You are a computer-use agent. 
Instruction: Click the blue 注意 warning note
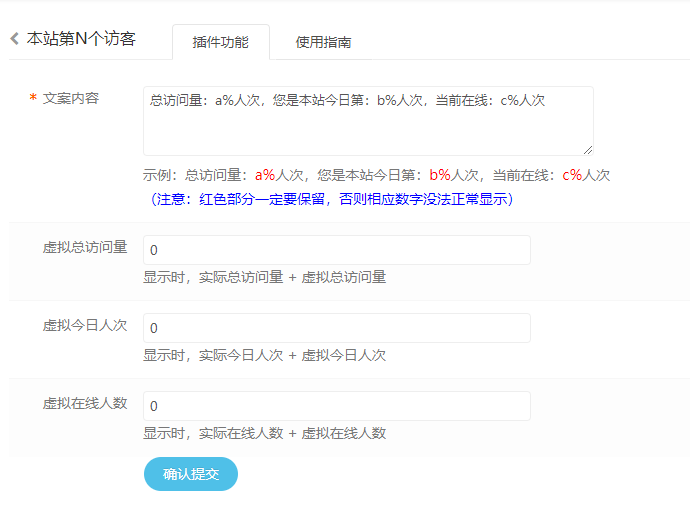(331, 199)
